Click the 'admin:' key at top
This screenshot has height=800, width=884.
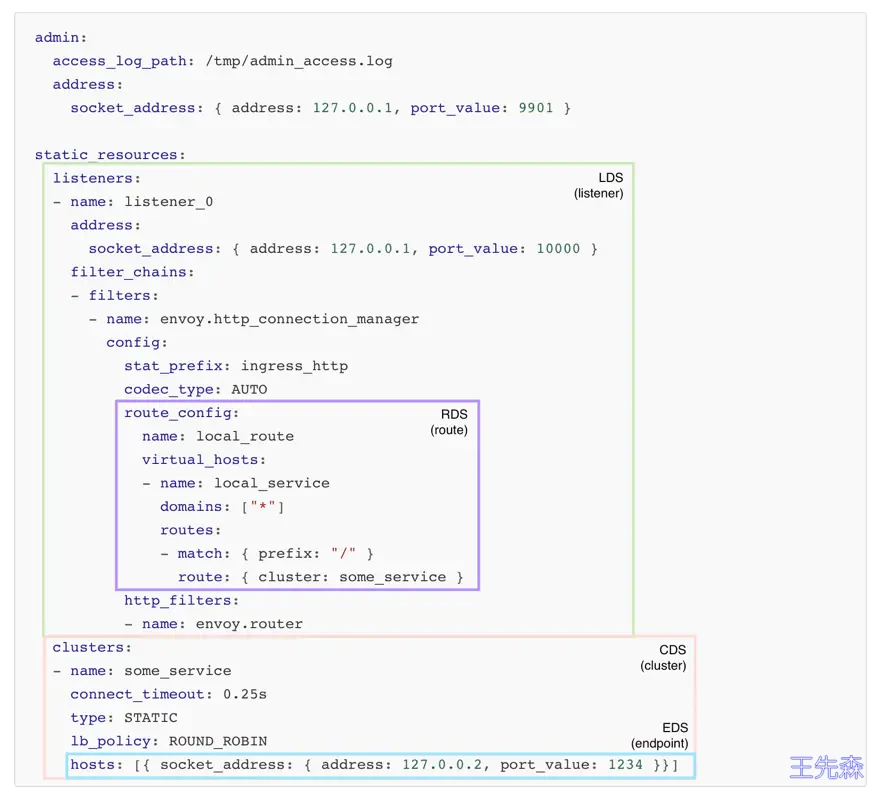[61, 38]
